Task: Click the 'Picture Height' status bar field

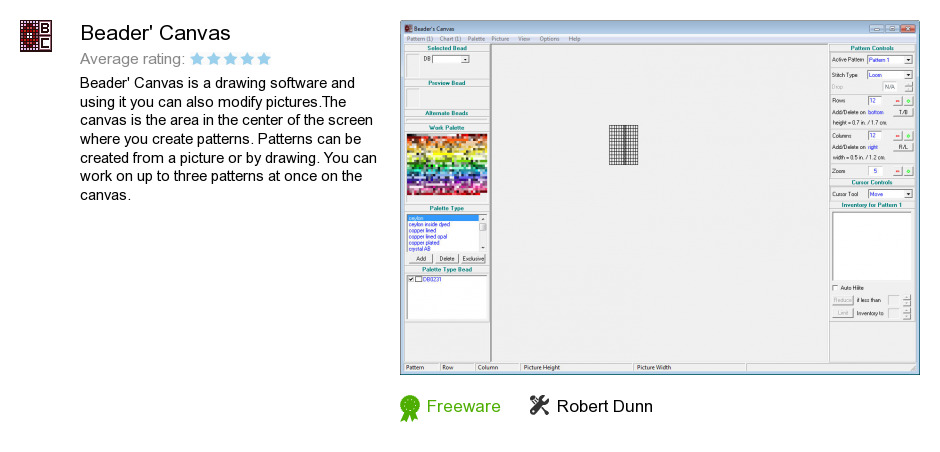Action: pyautogui.click(x=576, y=367)
